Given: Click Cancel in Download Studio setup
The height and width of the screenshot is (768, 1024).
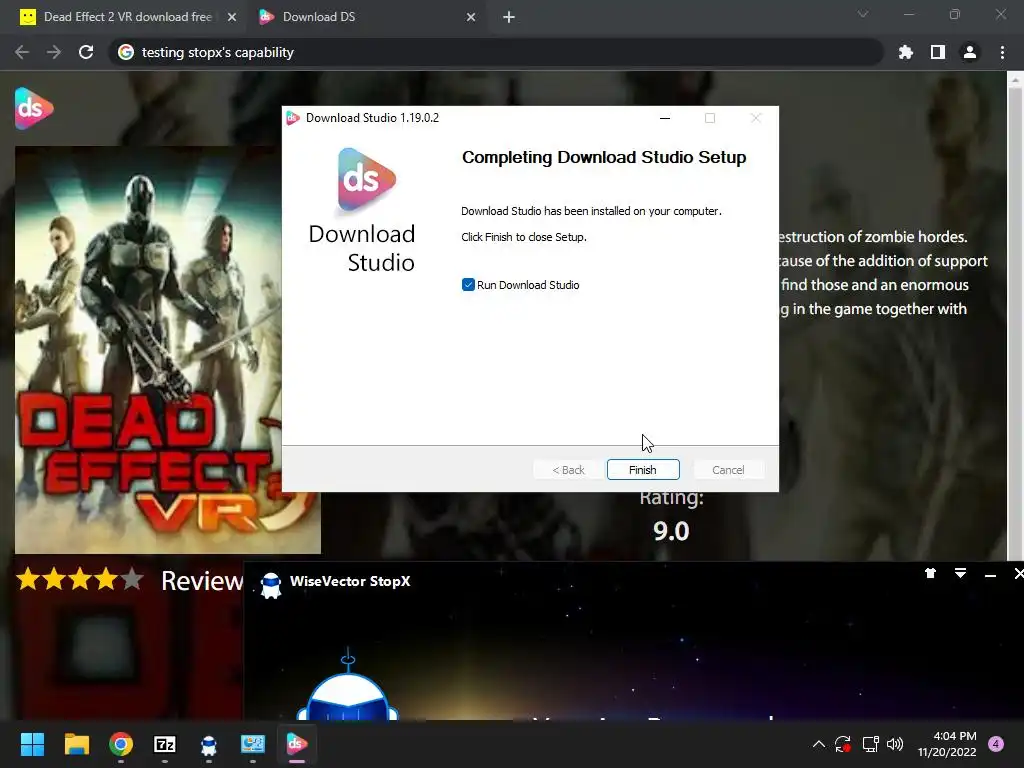Looking at the screenshot, I should [x=728, y=470].
